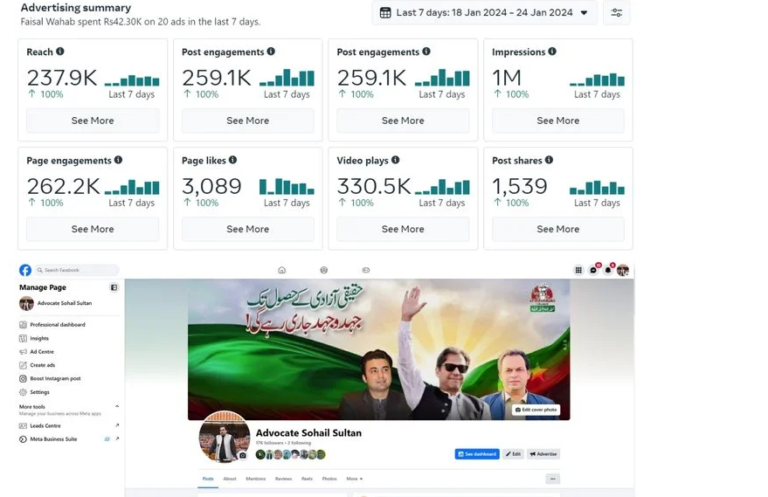Screen dimensions: 768x497
Task: Click the Facebook logo icon
Action: tap(25, 270)
